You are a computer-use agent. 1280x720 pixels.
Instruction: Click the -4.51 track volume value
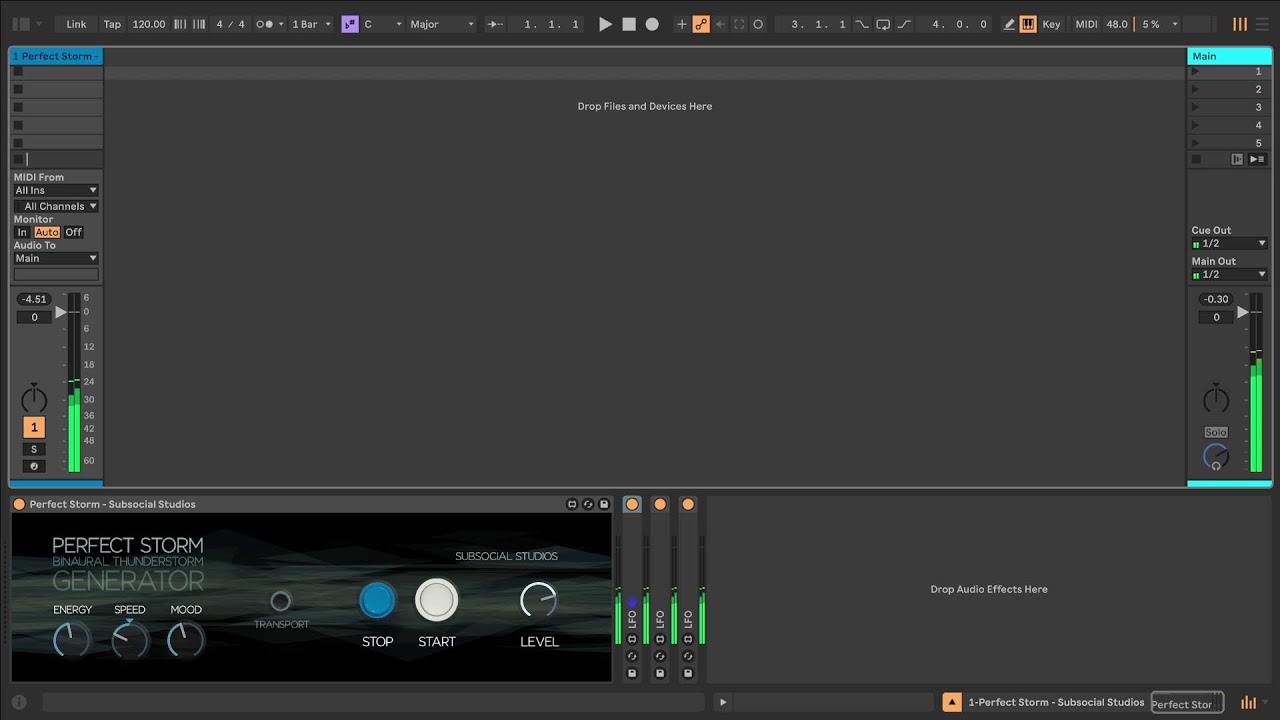tap(34, 299)
